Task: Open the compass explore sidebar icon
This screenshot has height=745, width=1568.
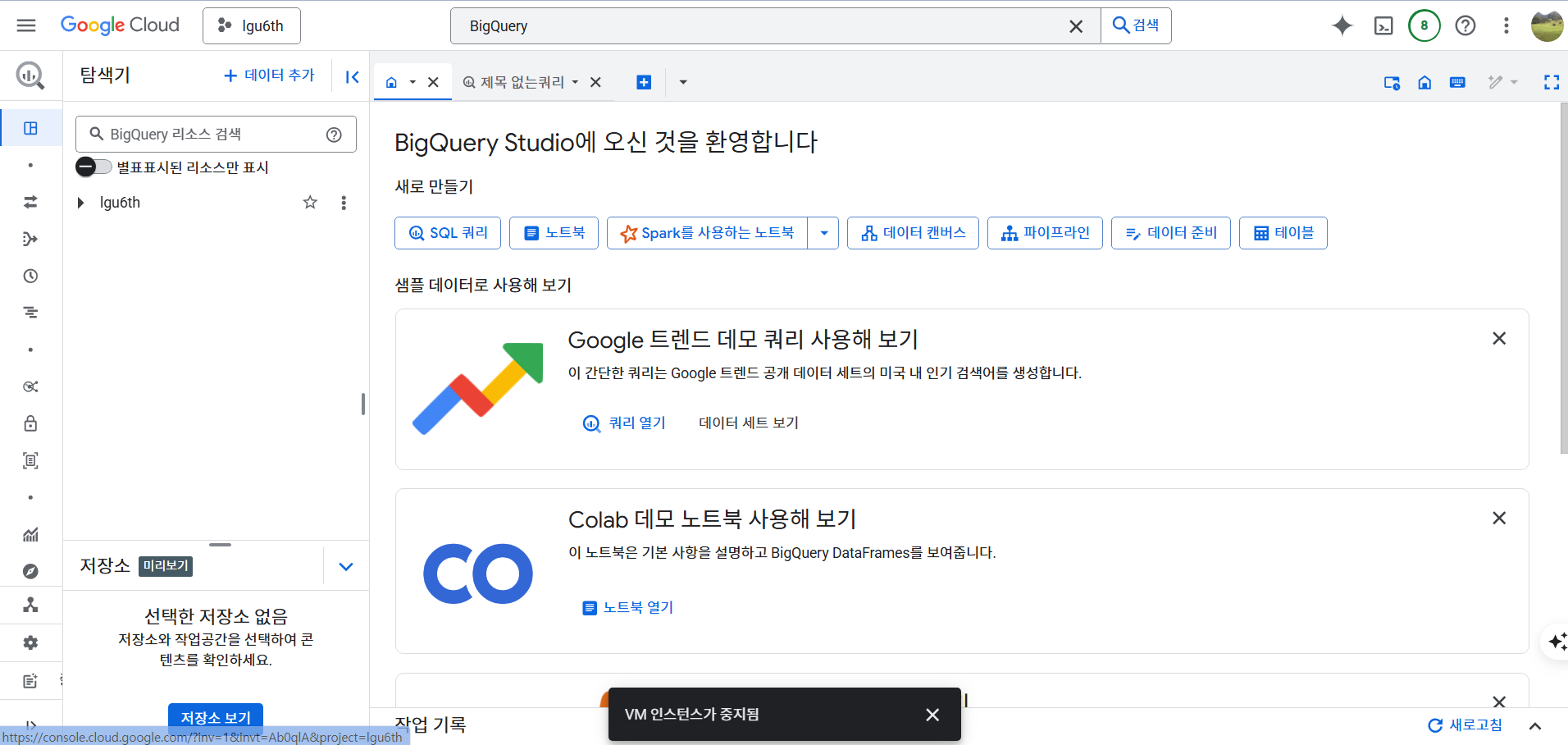Action: (x=30, y=572)
